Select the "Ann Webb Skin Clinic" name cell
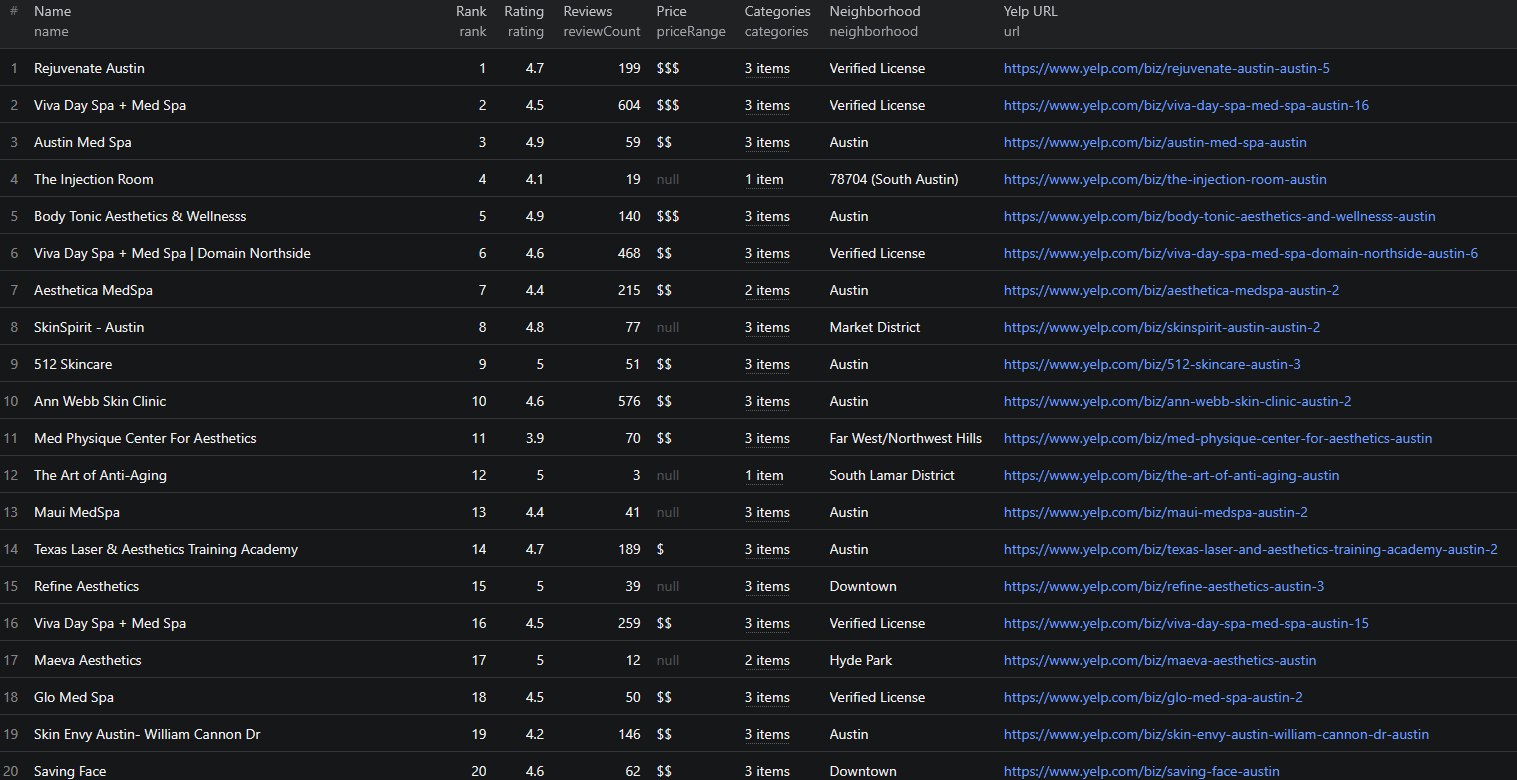This screenshot has width=1517, height=780. point(100,401)
